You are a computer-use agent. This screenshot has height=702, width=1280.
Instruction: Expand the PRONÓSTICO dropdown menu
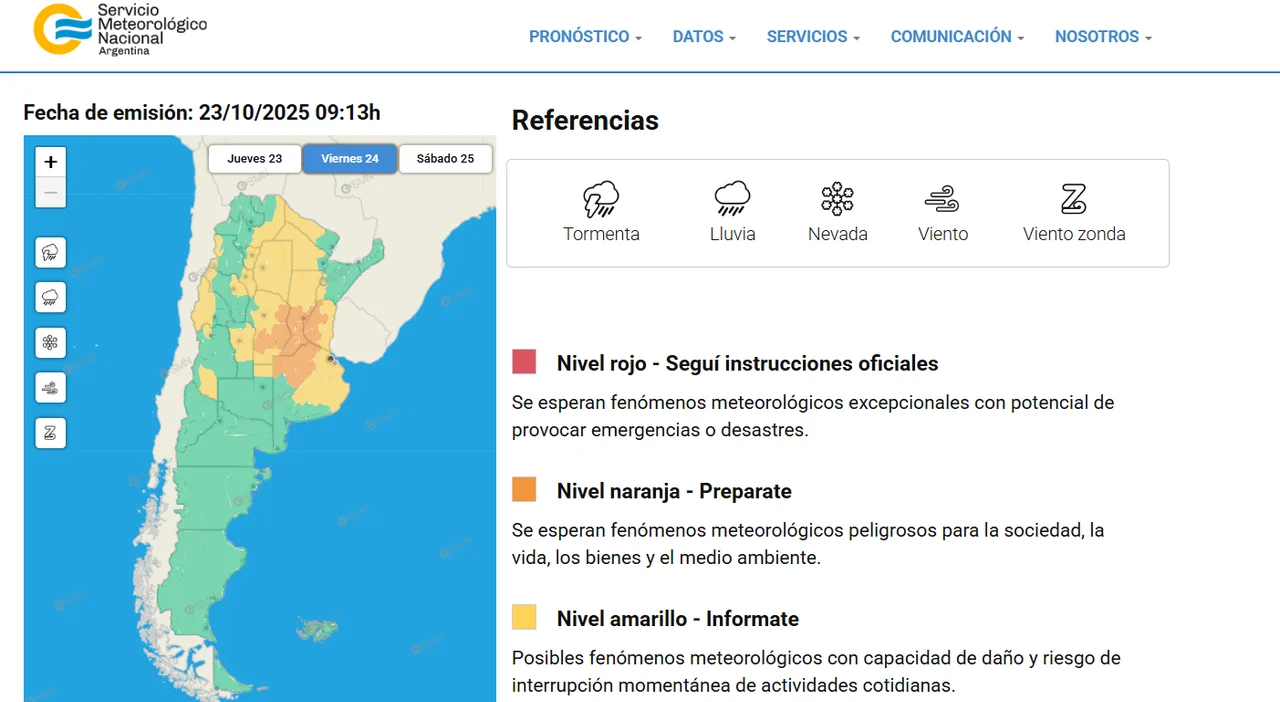point(585,37)
